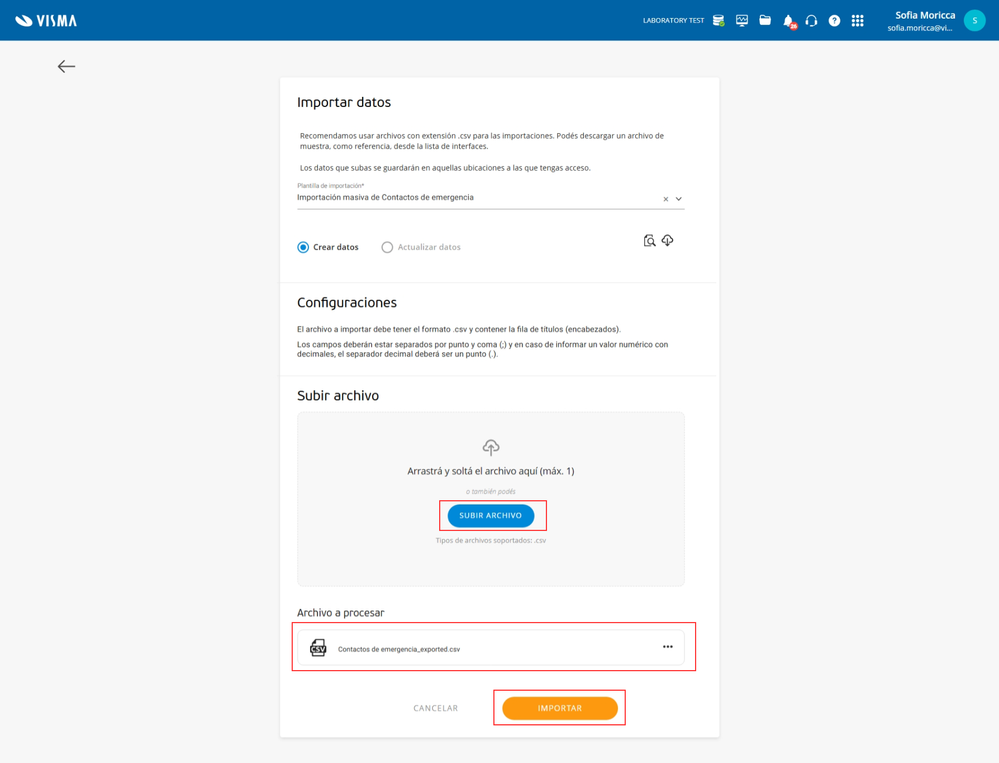This screenshot has width=999, height=763.
Task: Click the SUBIR ARCHIVO button
Action: 491,515
